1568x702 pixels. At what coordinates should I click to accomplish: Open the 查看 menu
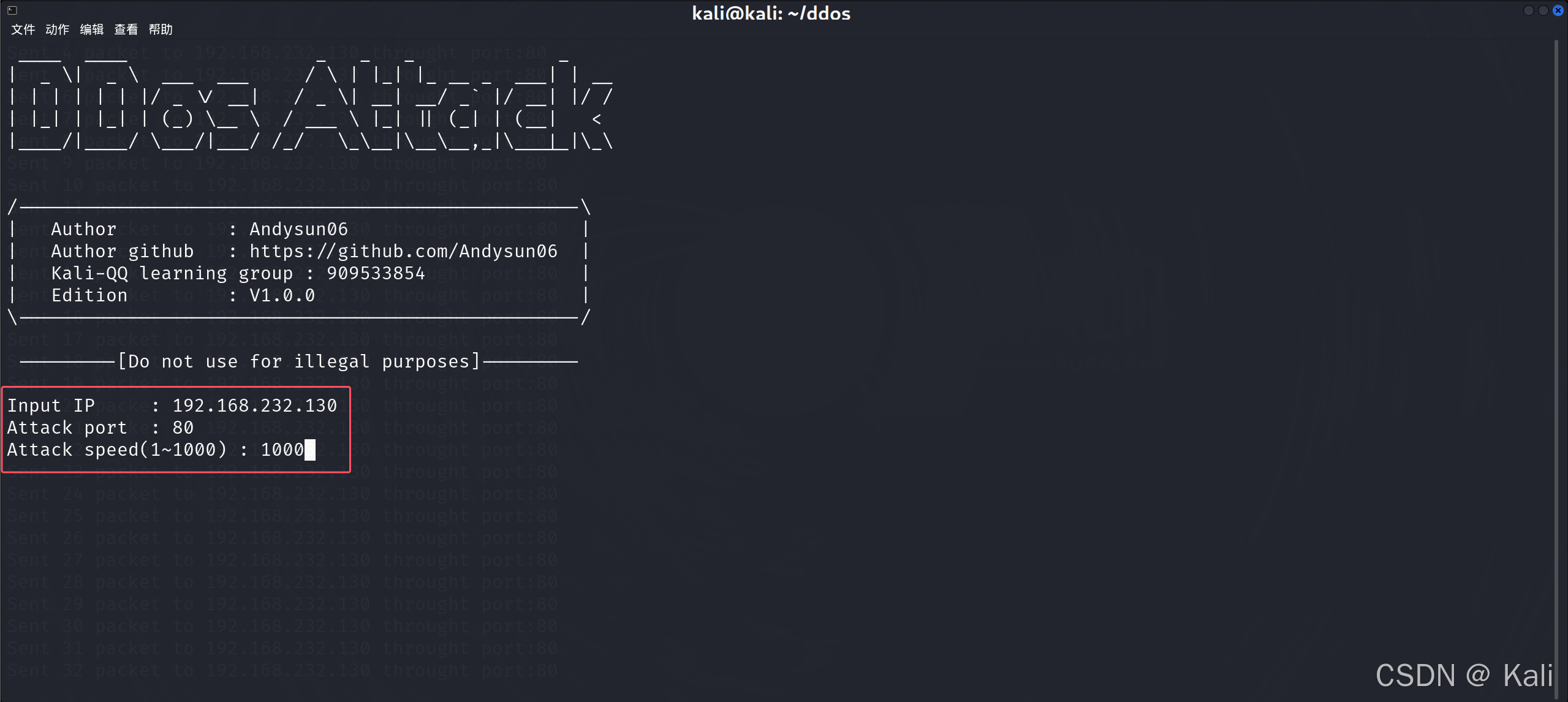coord(126,29)
